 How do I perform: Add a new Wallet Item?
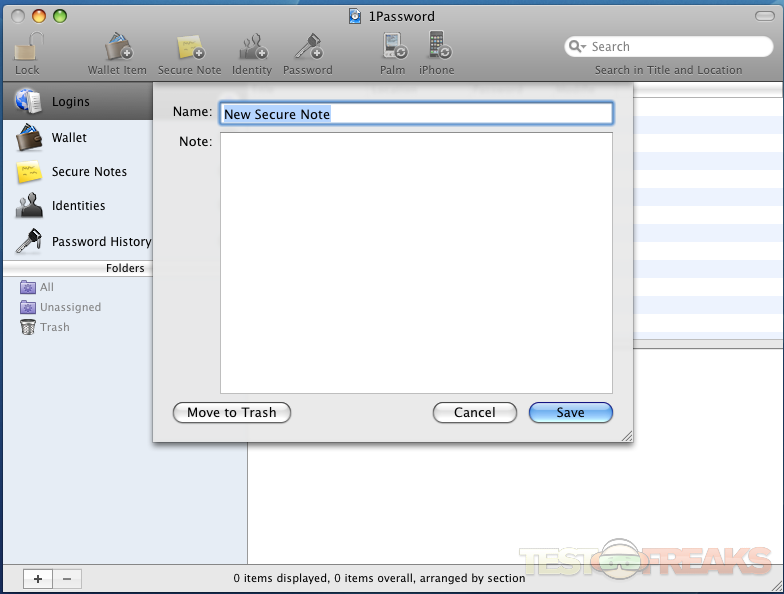(x=118, y=47)
